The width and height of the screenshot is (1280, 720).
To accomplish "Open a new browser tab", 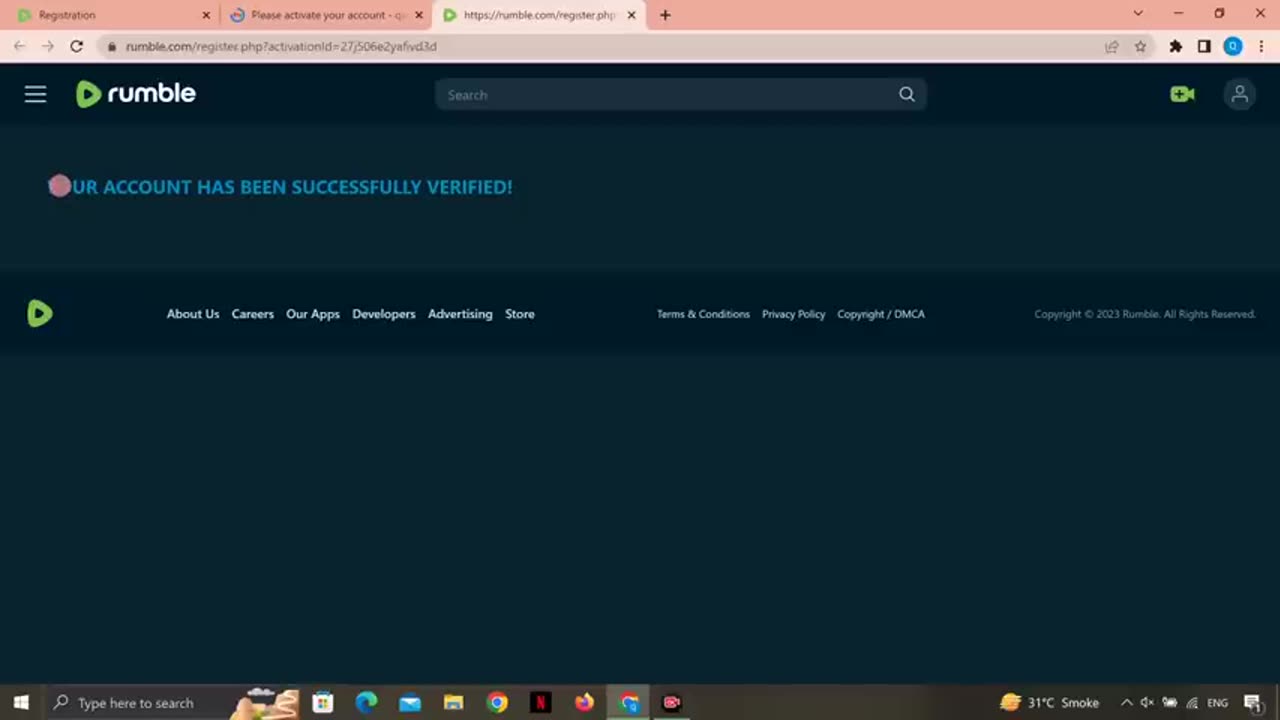I will tap(665, 15).
